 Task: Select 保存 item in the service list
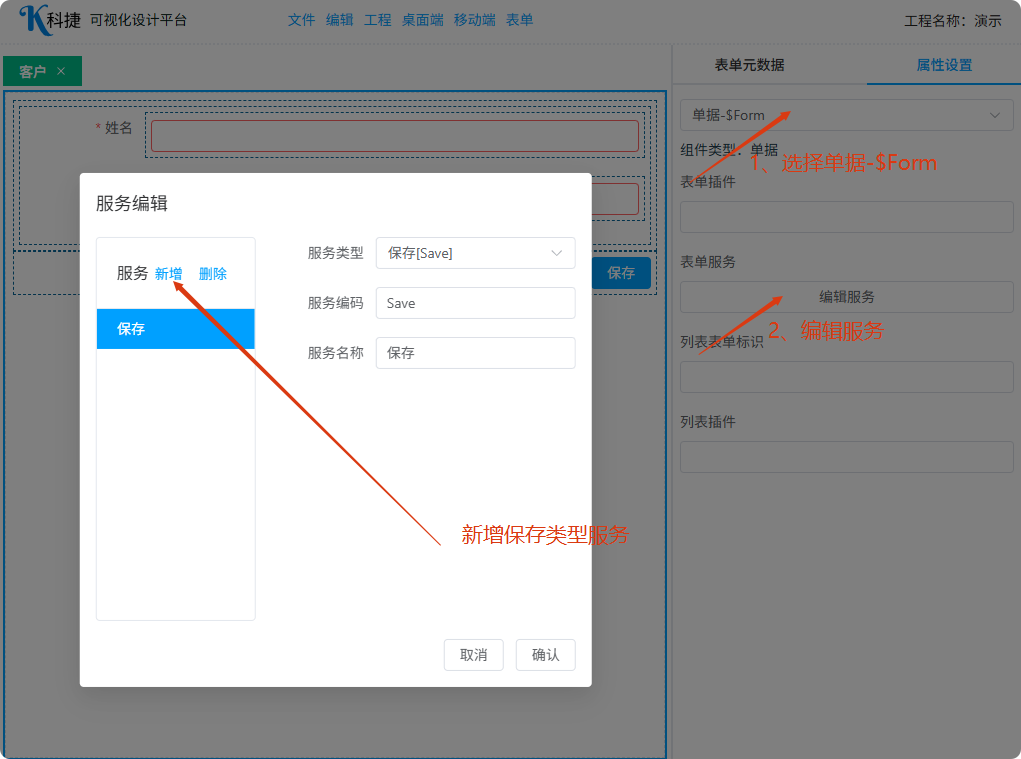tap(175, 329)
